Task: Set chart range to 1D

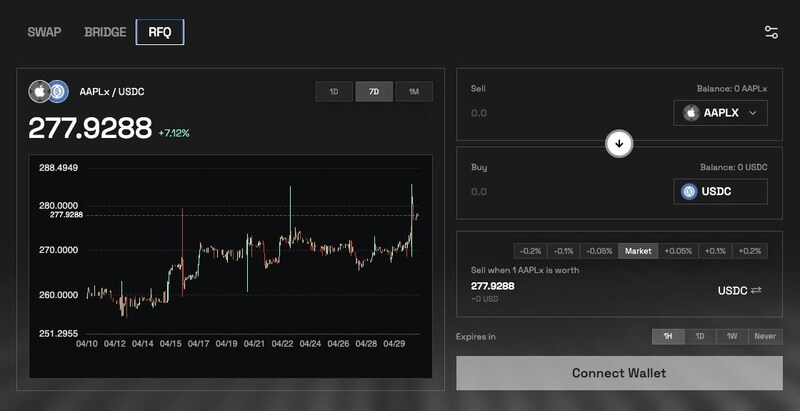Action: point(334,92)
